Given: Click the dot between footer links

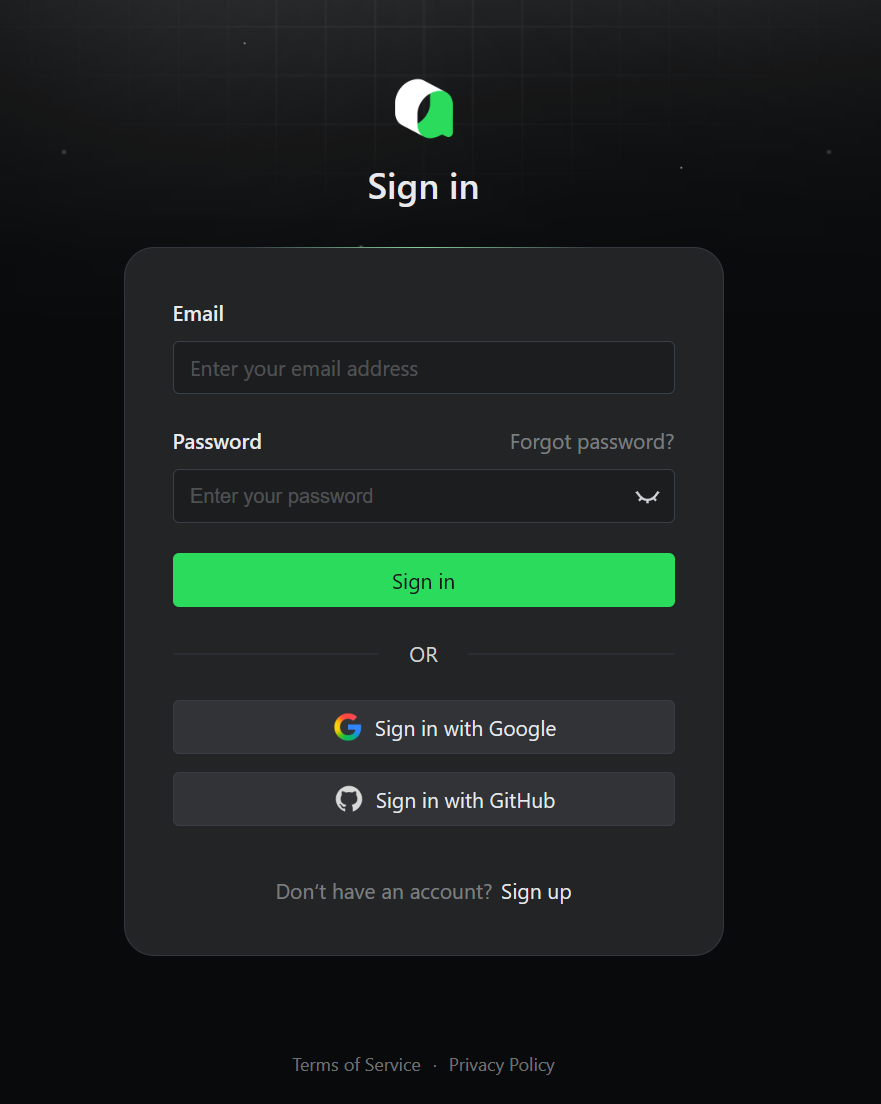Looking at the screenshot, I should 434,1064.
